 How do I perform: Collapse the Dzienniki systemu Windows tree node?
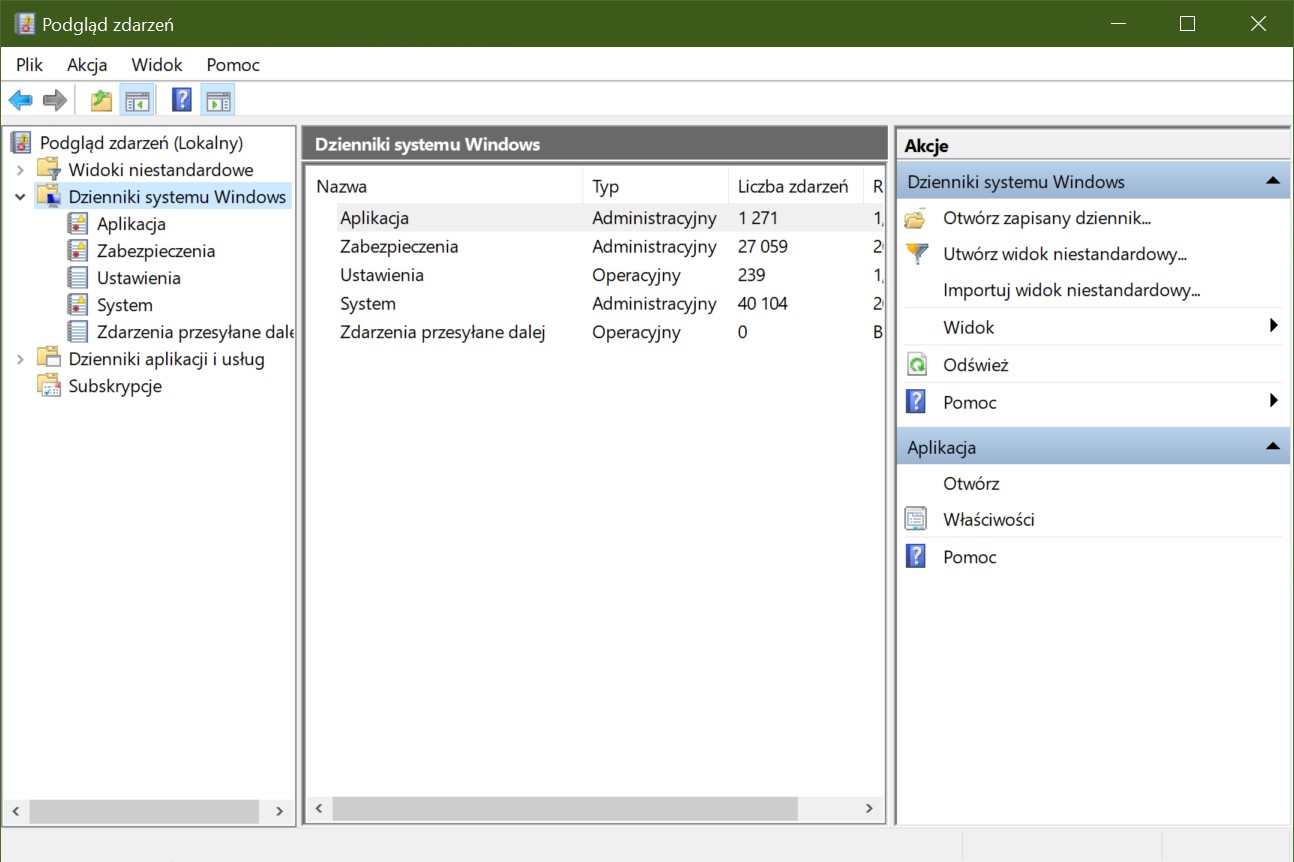click(20, 197)
